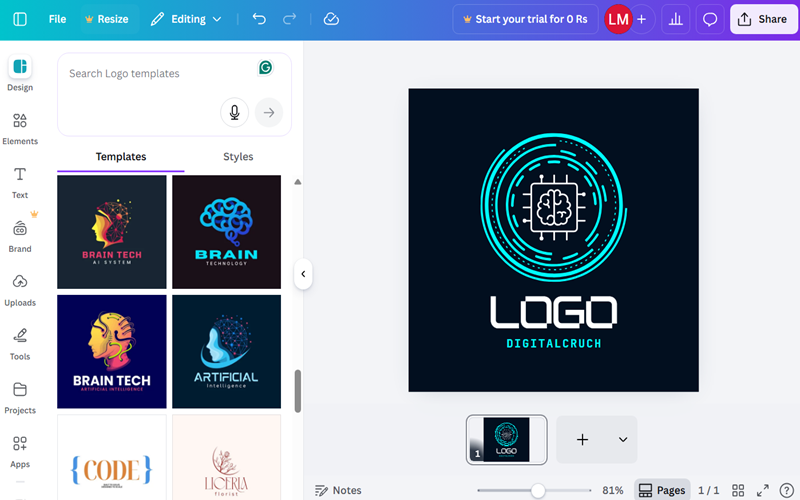
Task: Undo the last action
Action: click(x=259, y=19)
